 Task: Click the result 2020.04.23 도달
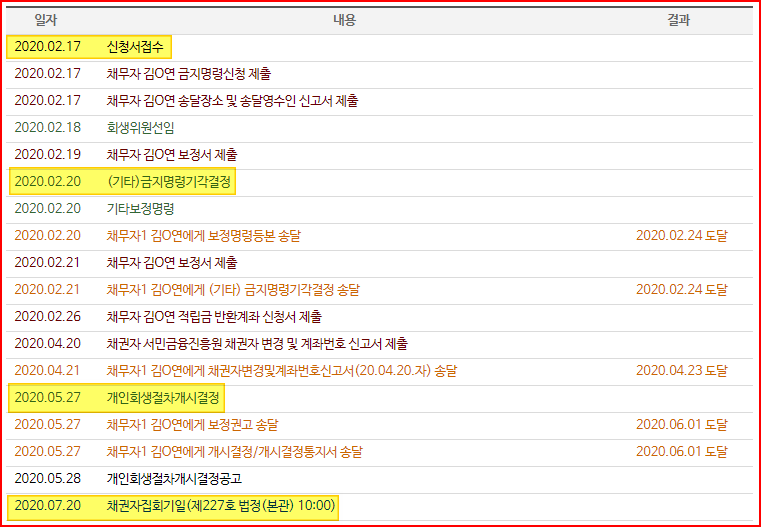coord(682,371)
